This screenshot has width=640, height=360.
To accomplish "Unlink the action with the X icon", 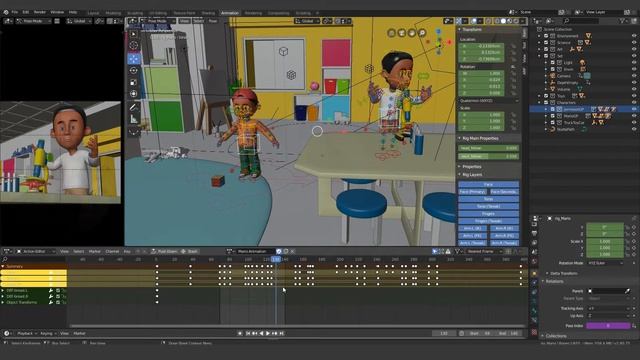I will [x=292, y=251].
